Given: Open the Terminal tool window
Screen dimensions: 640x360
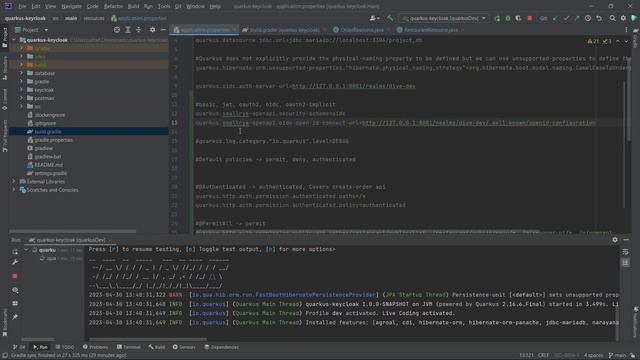Looking at the screenshot, I should [129, 347].
